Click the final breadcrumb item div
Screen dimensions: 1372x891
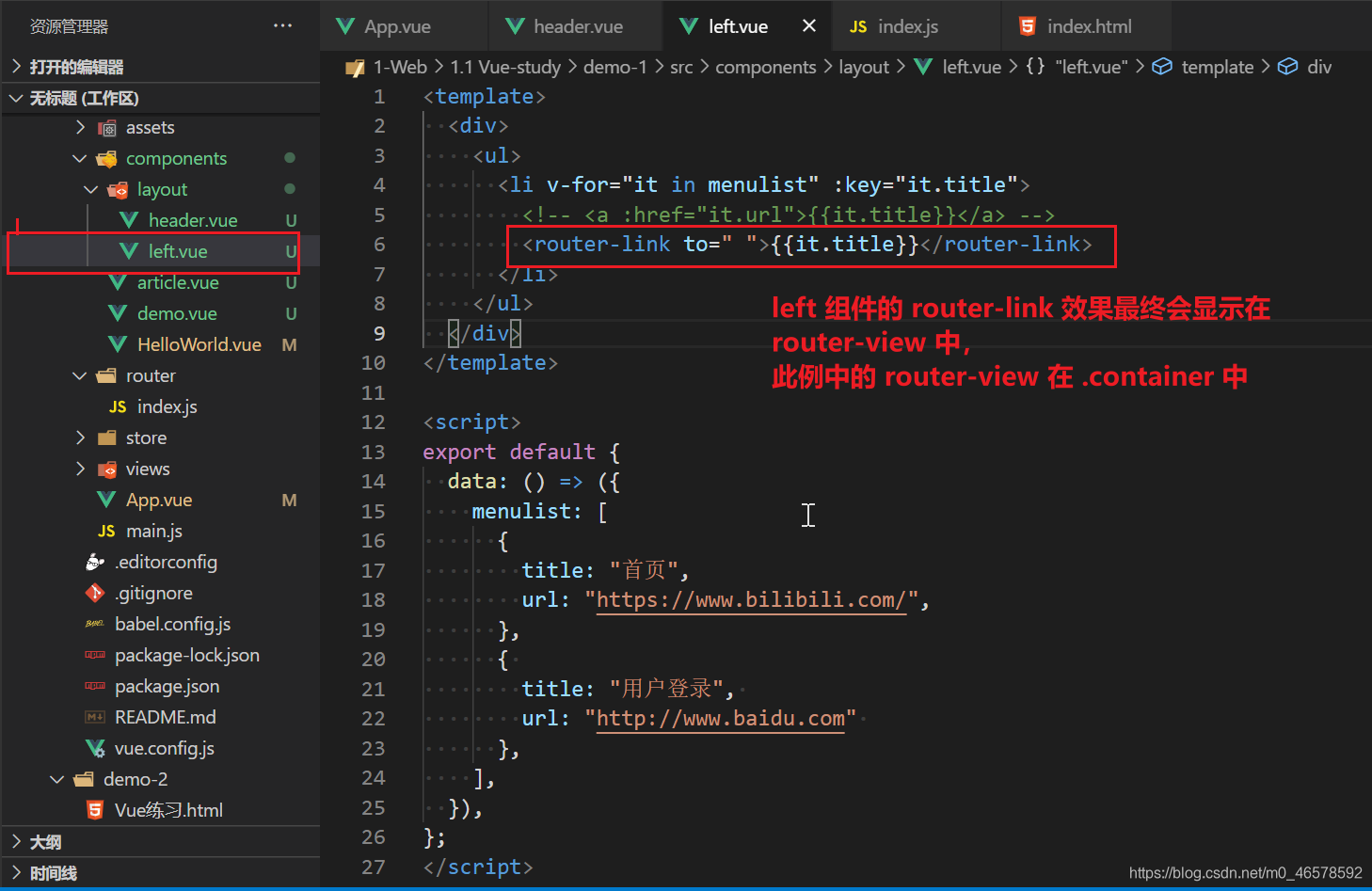click(x=1319, y=67)
